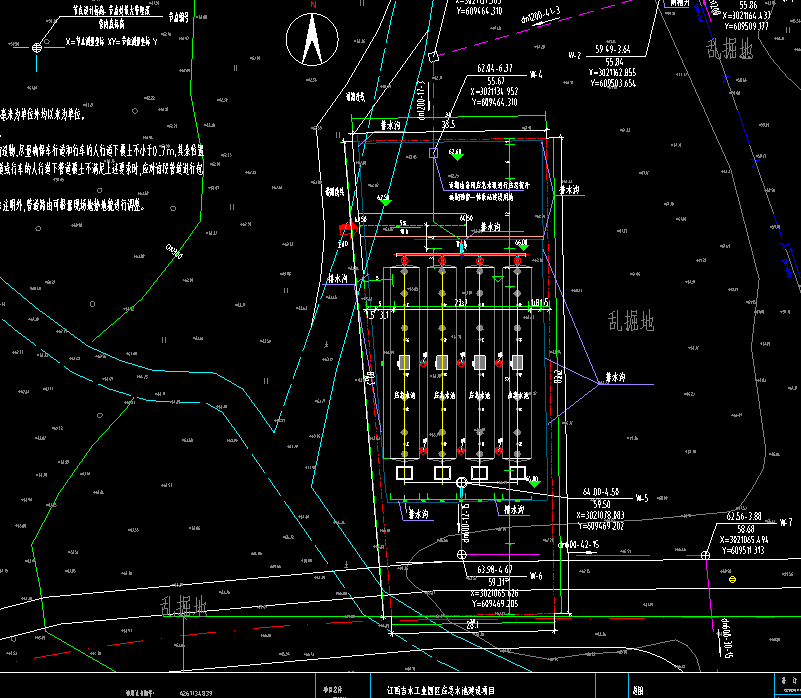Select the red entrance arrow on the site's west edge
The width and height of the screenshot is (801, 698).
point(347,228)
